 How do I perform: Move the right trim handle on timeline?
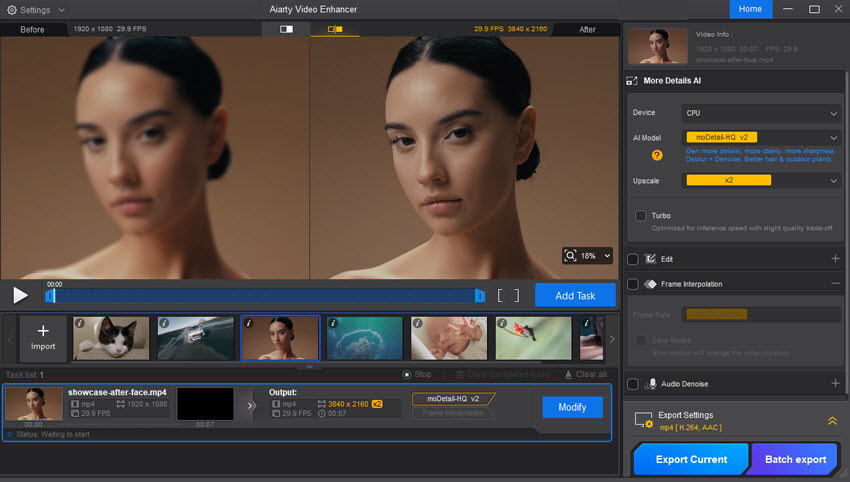pyautogui.click(x=480, y=295)
